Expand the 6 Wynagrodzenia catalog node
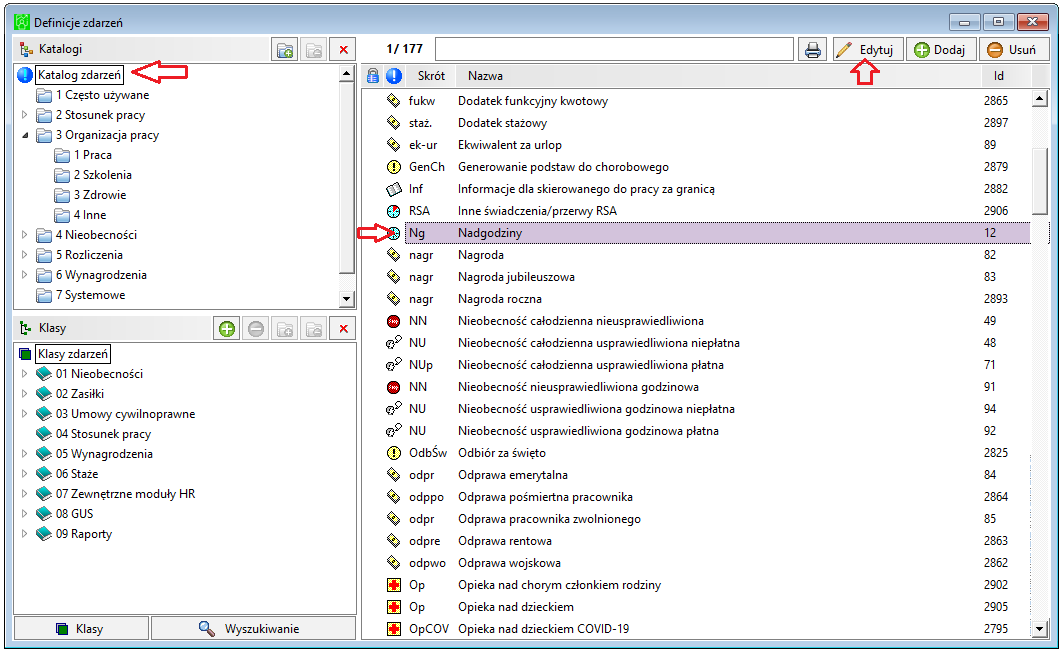 25,275
